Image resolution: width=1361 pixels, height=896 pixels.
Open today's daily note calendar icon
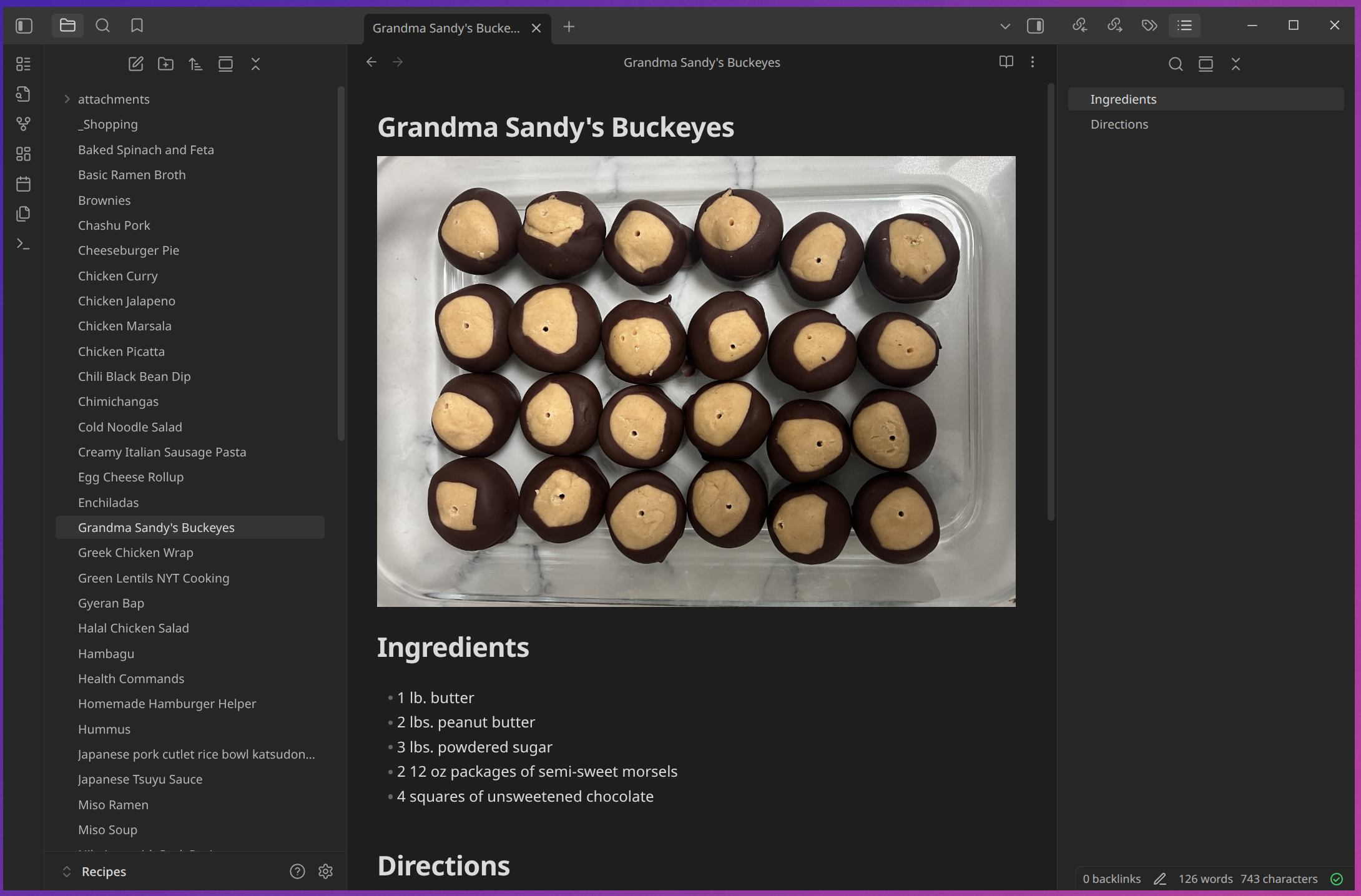click(x=23, y=184)
